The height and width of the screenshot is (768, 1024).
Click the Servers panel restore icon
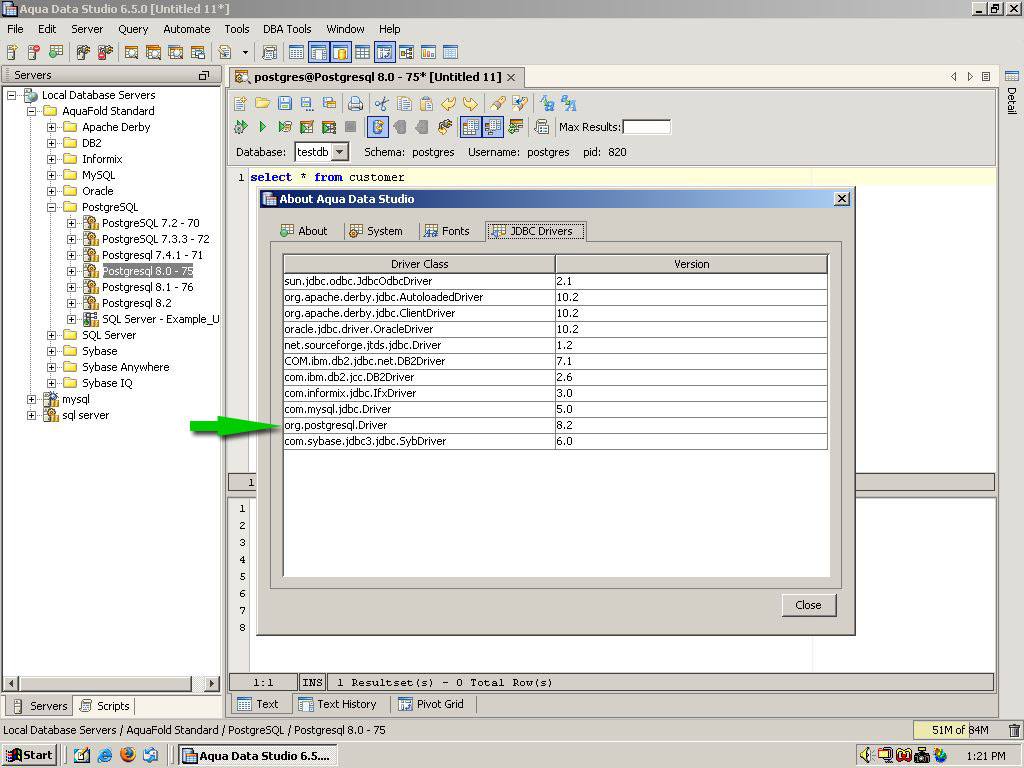tap(204, 75)
